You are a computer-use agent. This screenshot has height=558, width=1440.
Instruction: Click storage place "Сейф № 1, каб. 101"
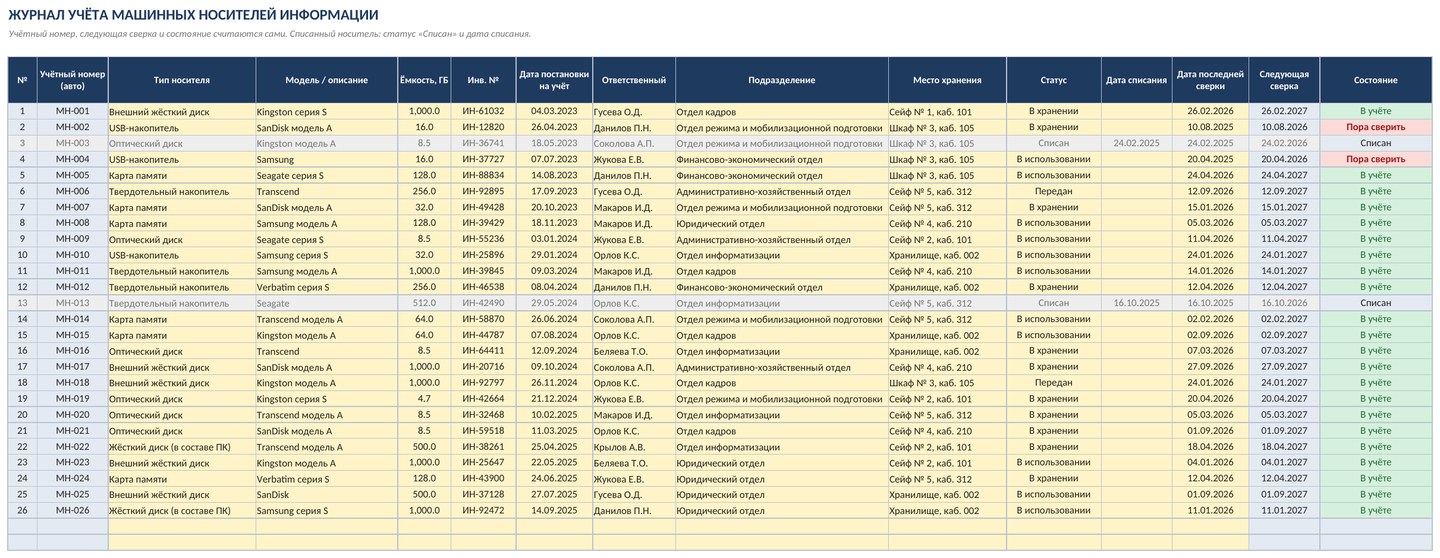[x=947, y=111]
